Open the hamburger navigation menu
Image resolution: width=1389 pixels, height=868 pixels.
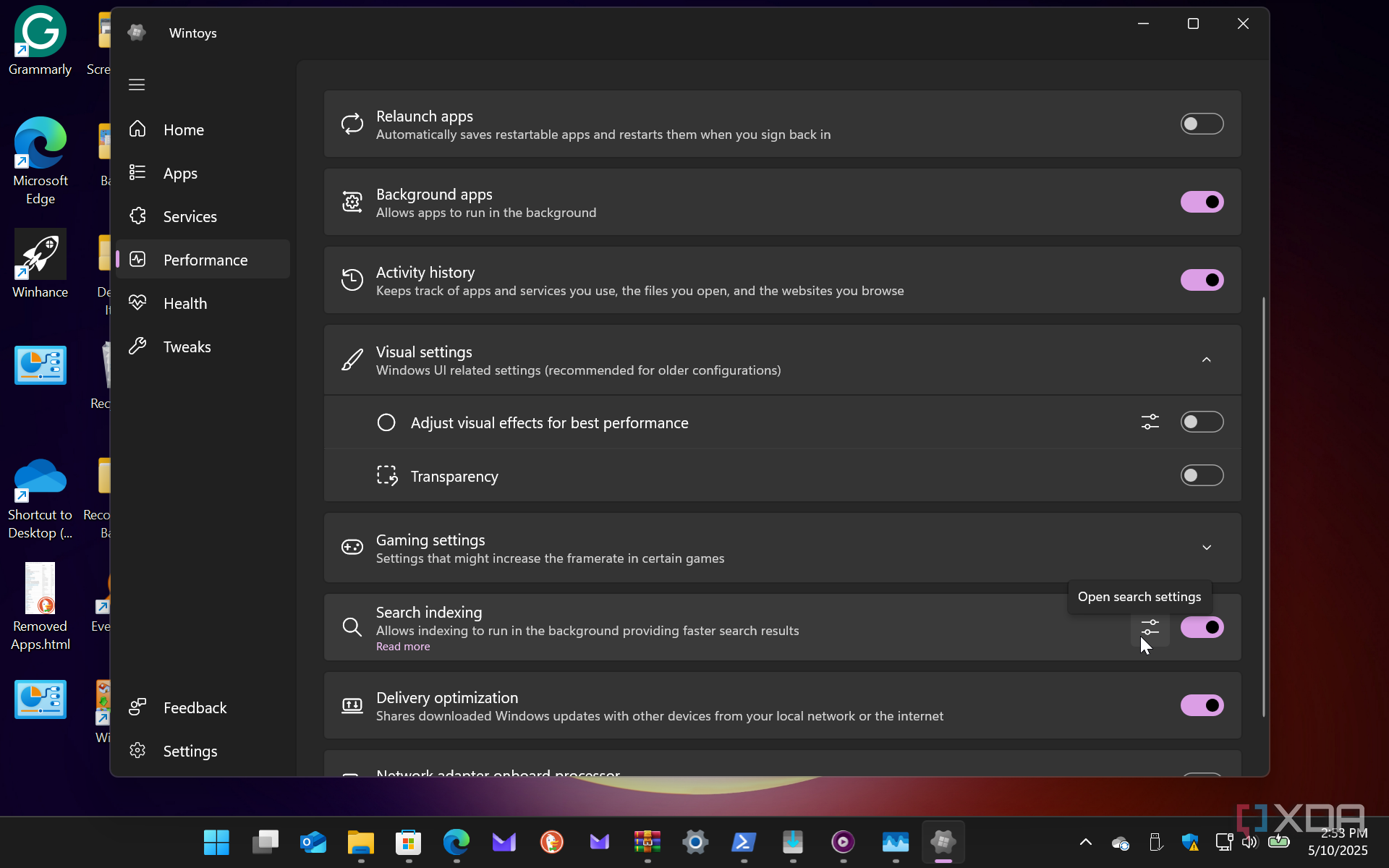(137, 85)
